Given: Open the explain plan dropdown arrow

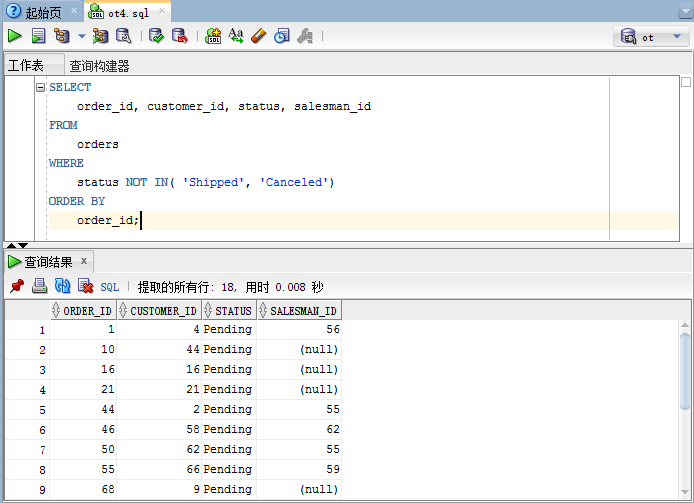Looking at the screenshot, I should [x=82, y=37].
